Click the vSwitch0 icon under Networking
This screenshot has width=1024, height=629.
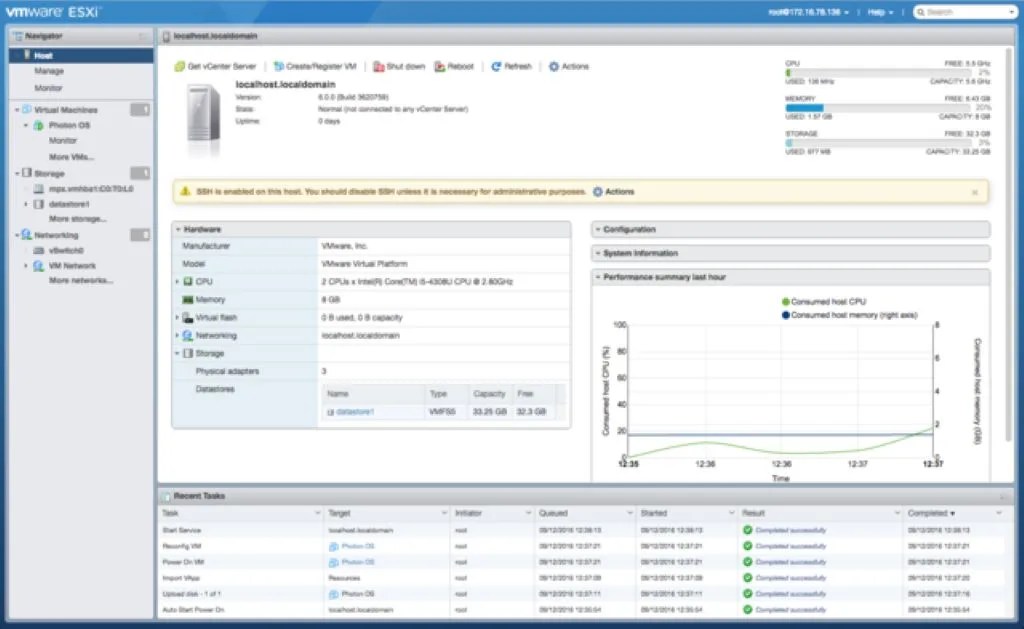coord(39,250)
